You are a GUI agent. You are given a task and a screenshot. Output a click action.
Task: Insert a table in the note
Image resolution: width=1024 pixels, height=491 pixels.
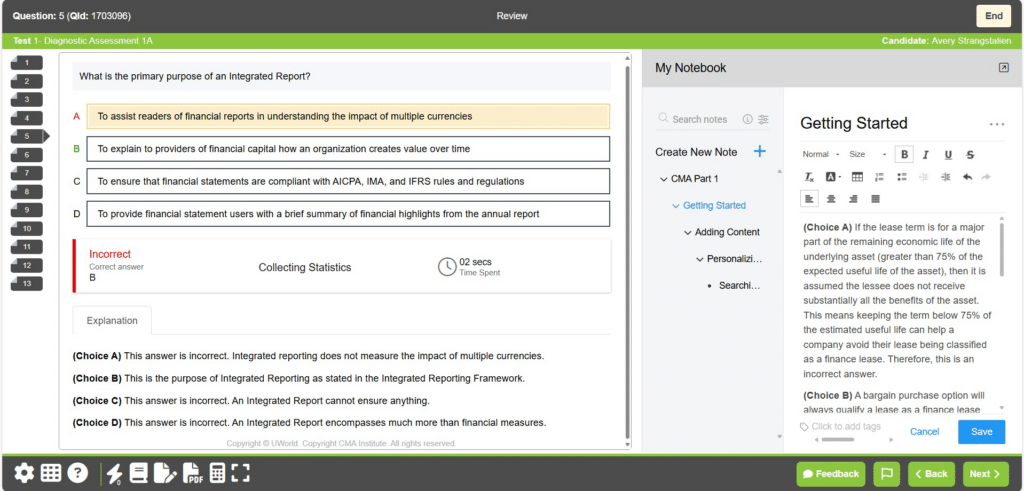pyautogui.click(x=857, y=177)
